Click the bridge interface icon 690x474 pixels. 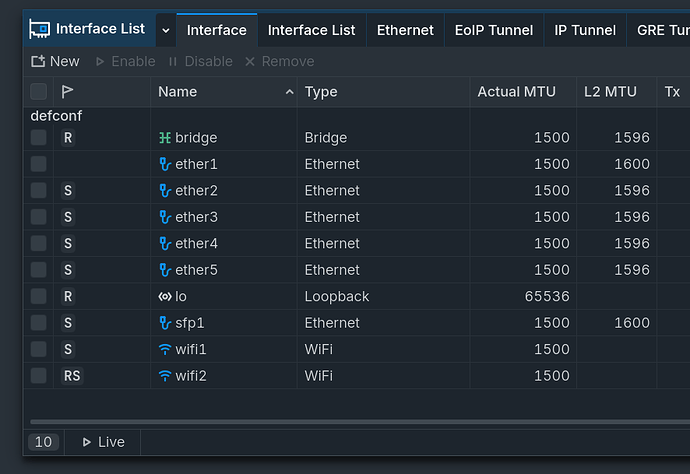pyautogui.click(x=165, y=138)
